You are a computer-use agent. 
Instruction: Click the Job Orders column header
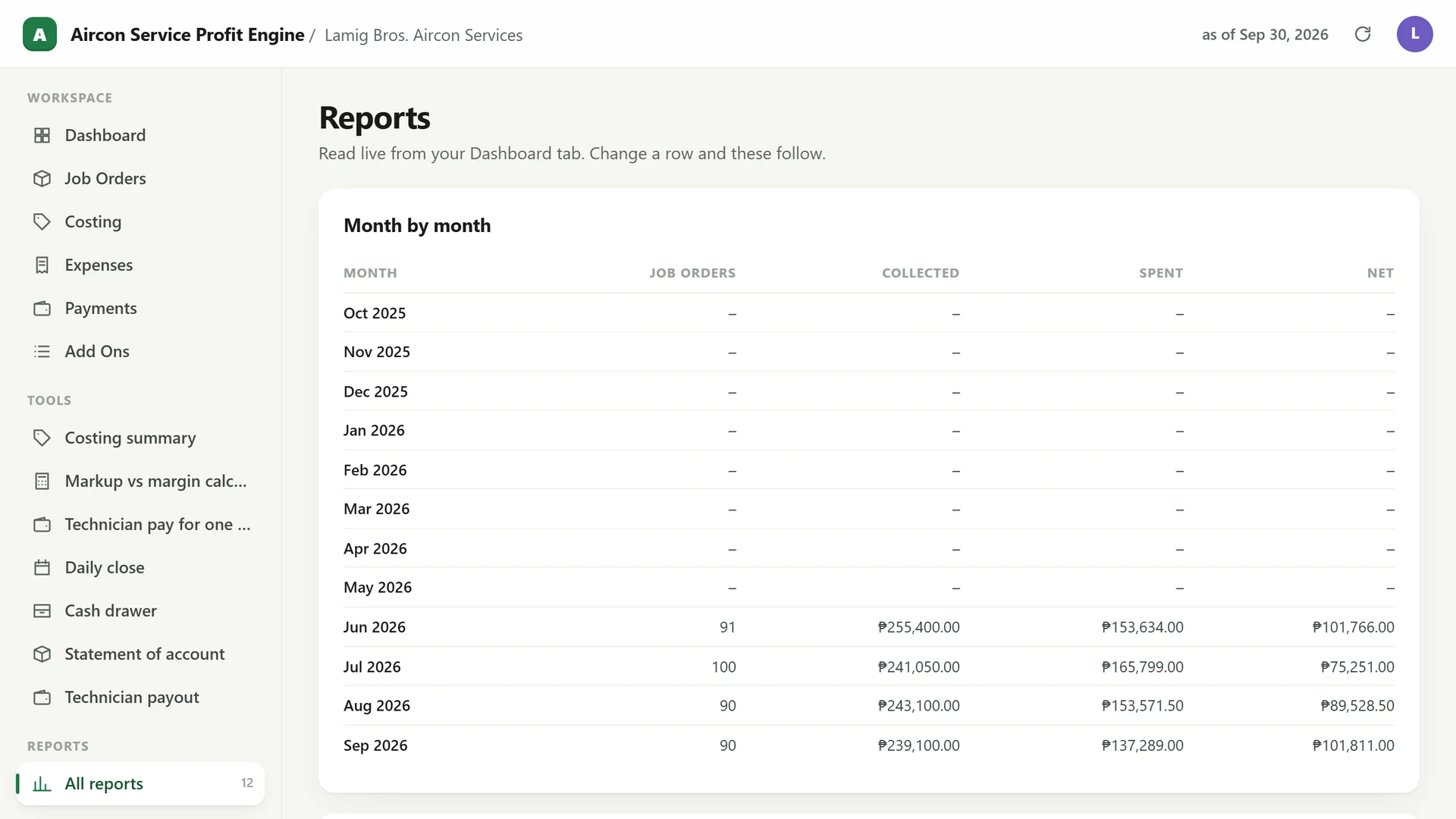click(x=692, y=273)
